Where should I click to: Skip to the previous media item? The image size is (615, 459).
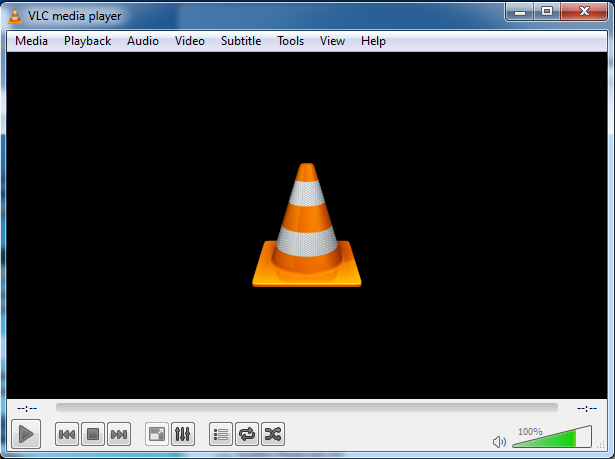(67, 434)
